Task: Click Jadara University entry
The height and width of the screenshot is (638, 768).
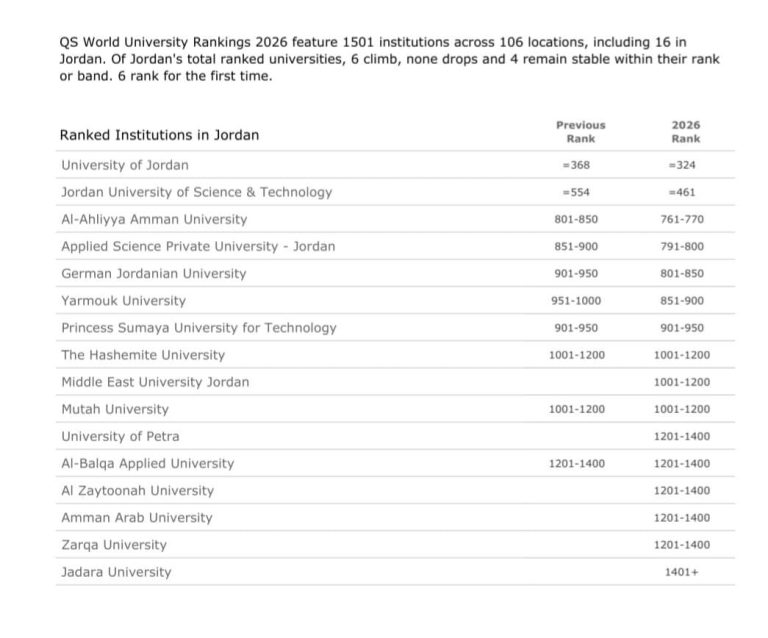Action: coord(116,572)
